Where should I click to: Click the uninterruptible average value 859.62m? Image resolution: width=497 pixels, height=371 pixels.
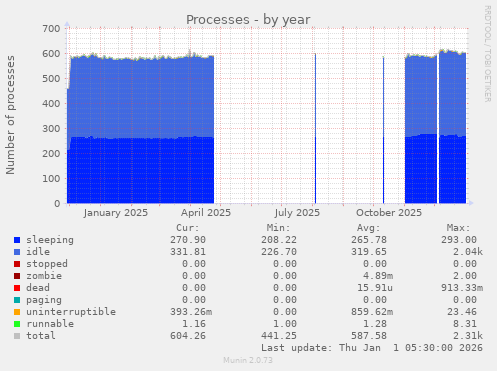click(x=372, y=312)
